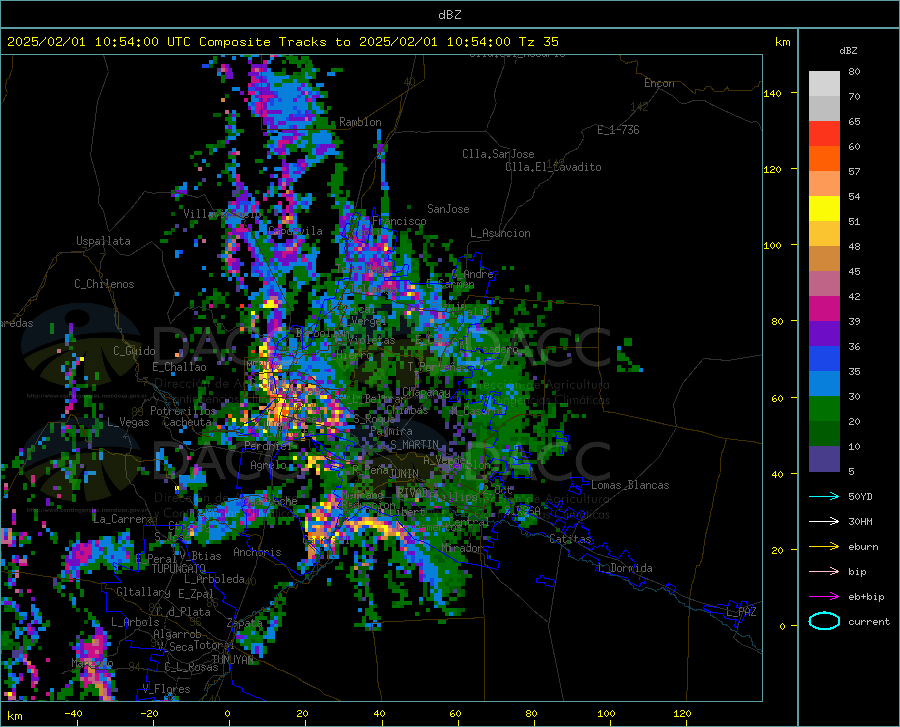Screen dimensions: 900x727
Task: Click the '30HM' legend label
Action: click(860, 522)
